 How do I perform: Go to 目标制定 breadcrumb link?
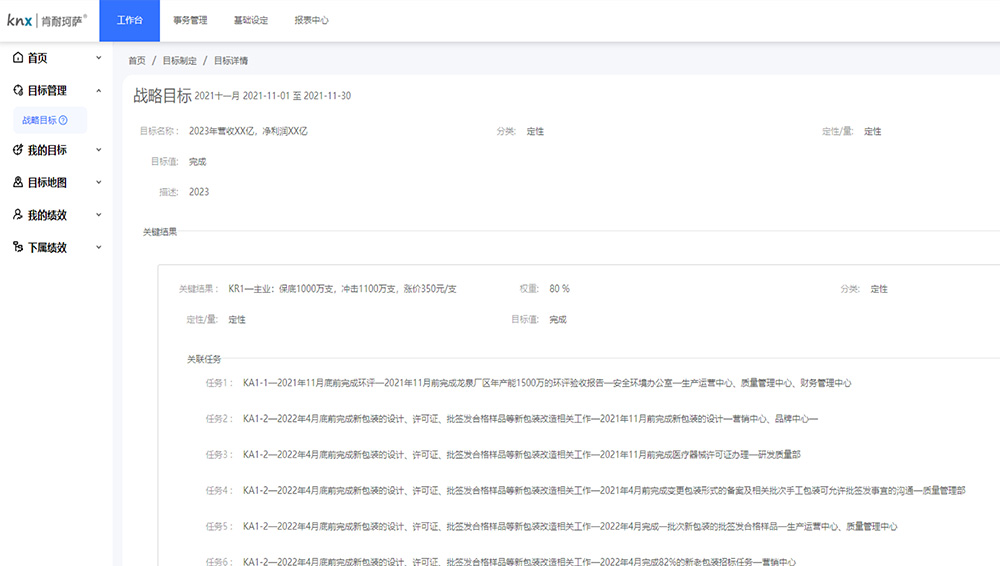[x=179, y=61]
